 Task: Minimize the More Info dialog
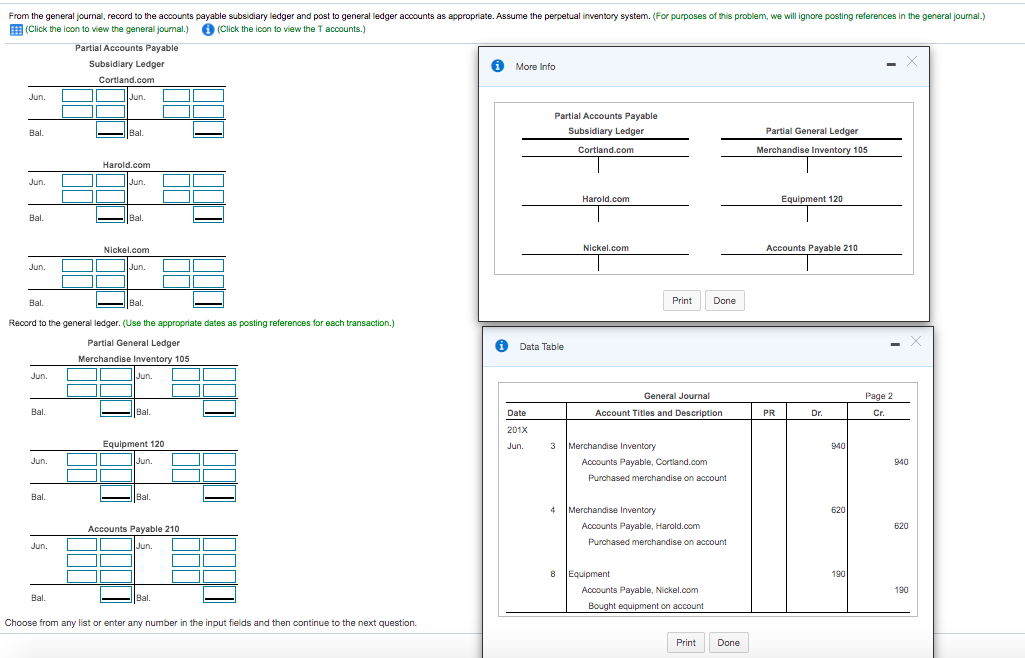tap(890, 64)
